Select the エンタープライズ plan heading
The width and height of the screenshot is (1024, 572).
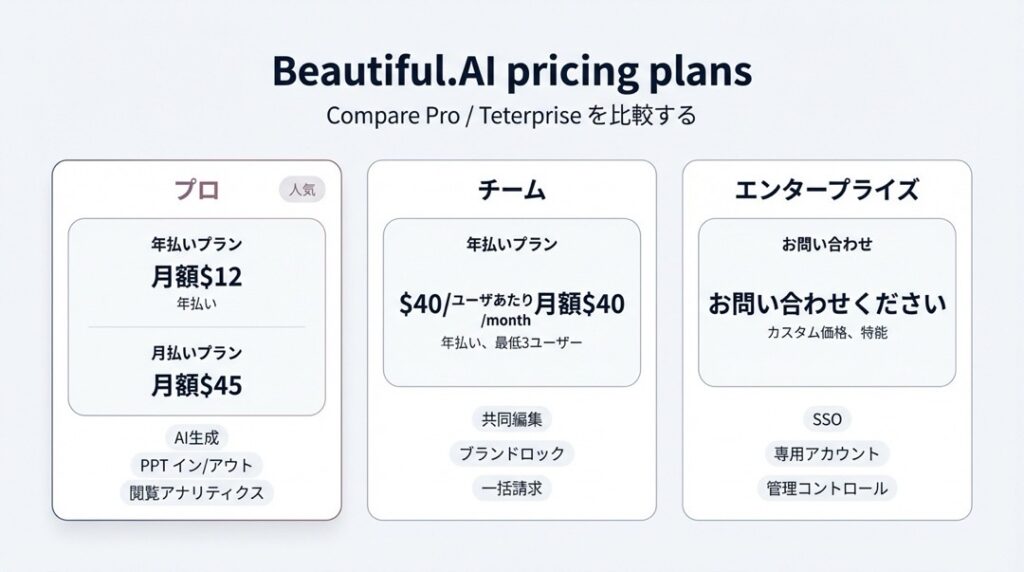click(826, 190)
